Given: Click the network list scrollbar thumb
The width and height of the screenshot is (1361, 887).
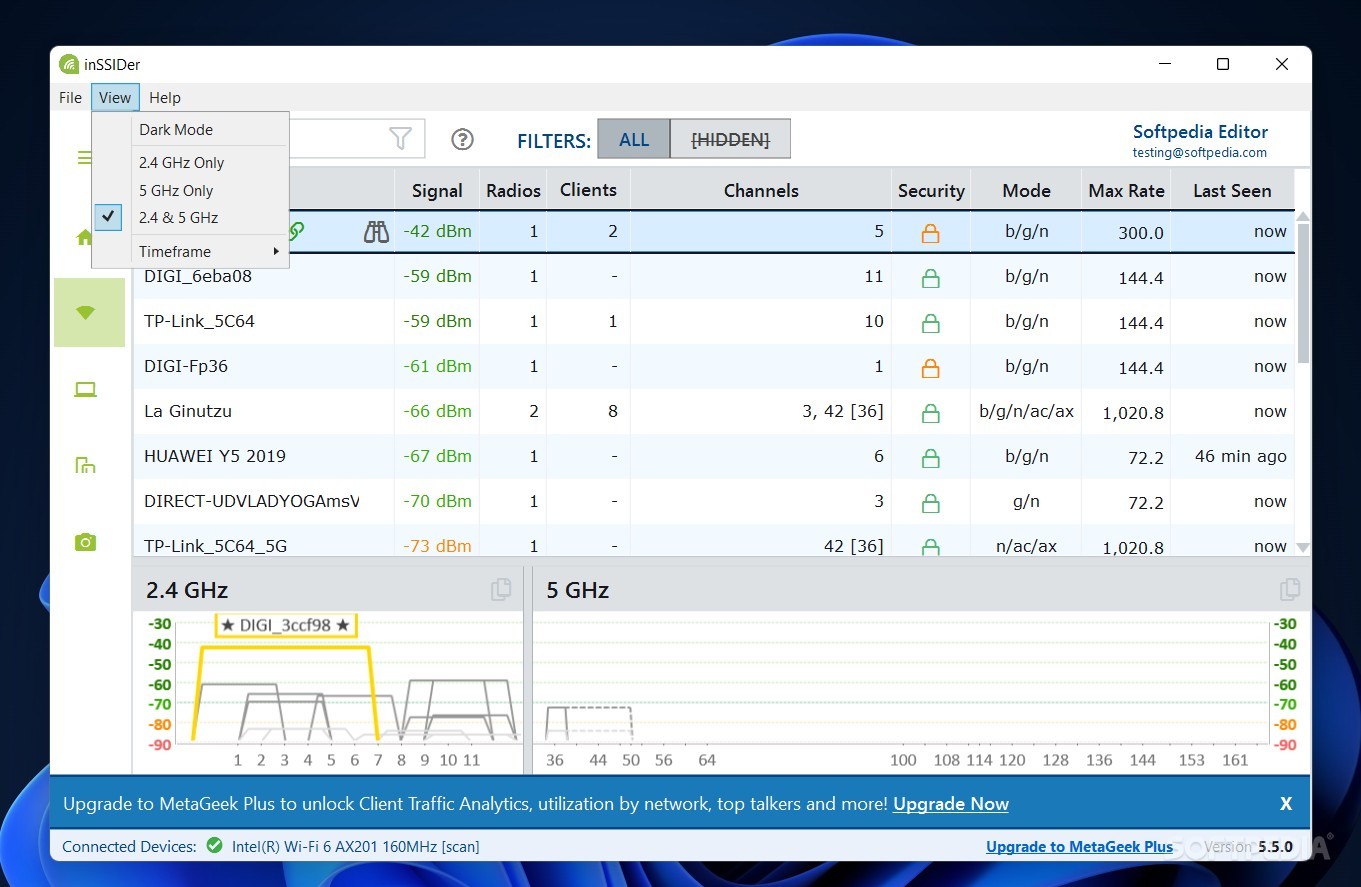Looking at the screenshot, I should click(x=1302, y=293).
